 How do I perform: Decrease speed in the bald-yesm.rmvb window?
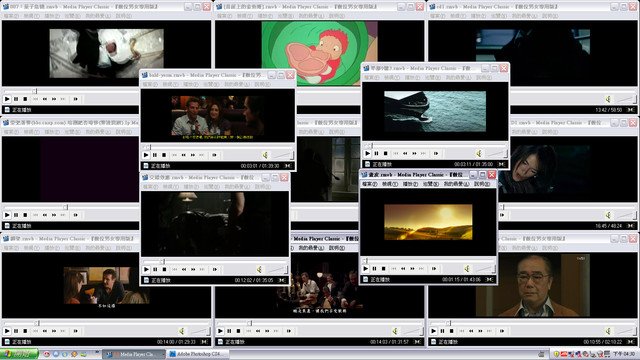point(184,155)
